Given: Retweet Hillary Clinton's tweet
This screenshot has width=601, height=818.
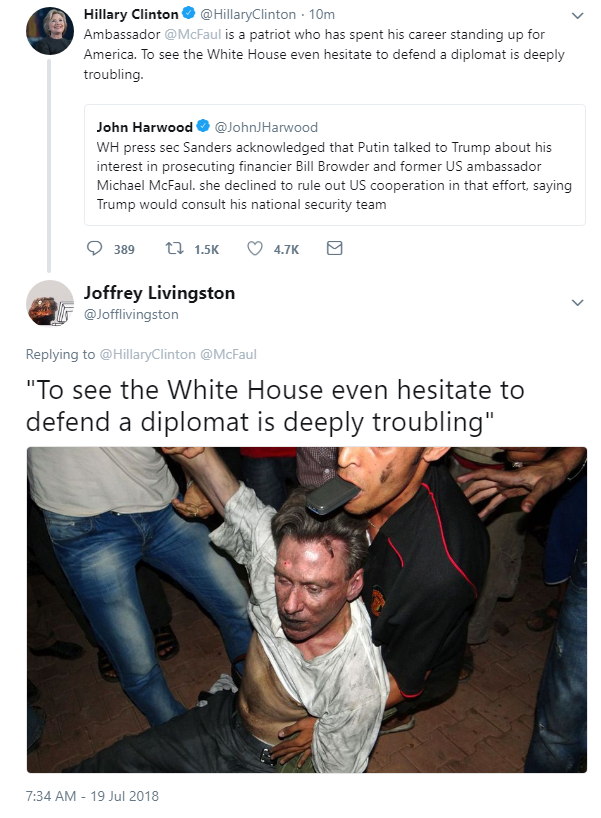Looking at the screenshot, I should click(x=174, y=248).
